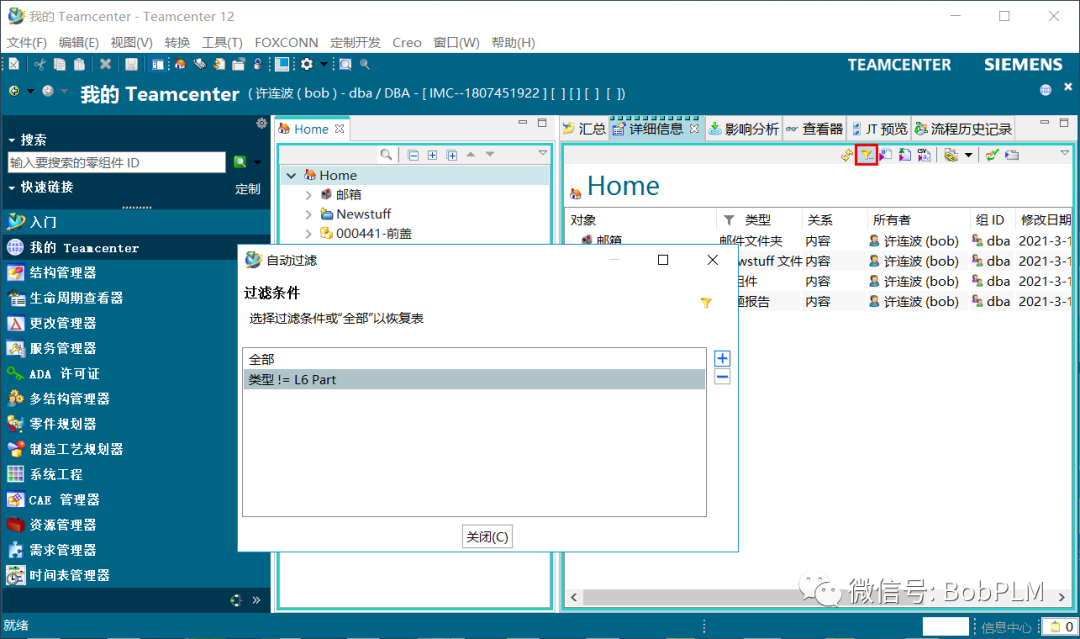Click the gear settings toolbar icon
The width and height of the screenshot is (1080, 639).
307,64
